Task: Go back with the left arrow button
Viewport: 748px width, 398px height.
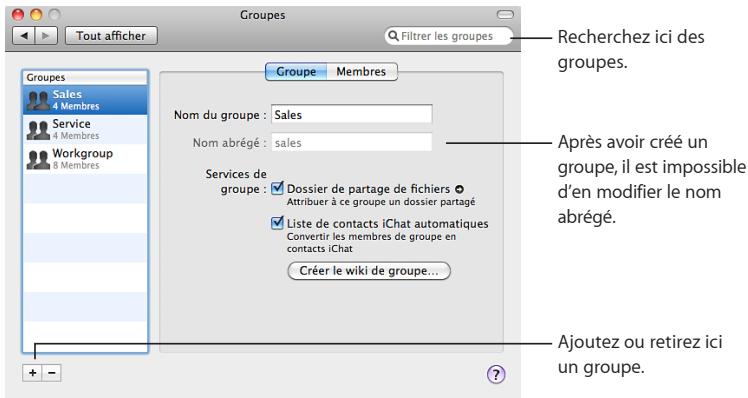Action: [23, 36]
